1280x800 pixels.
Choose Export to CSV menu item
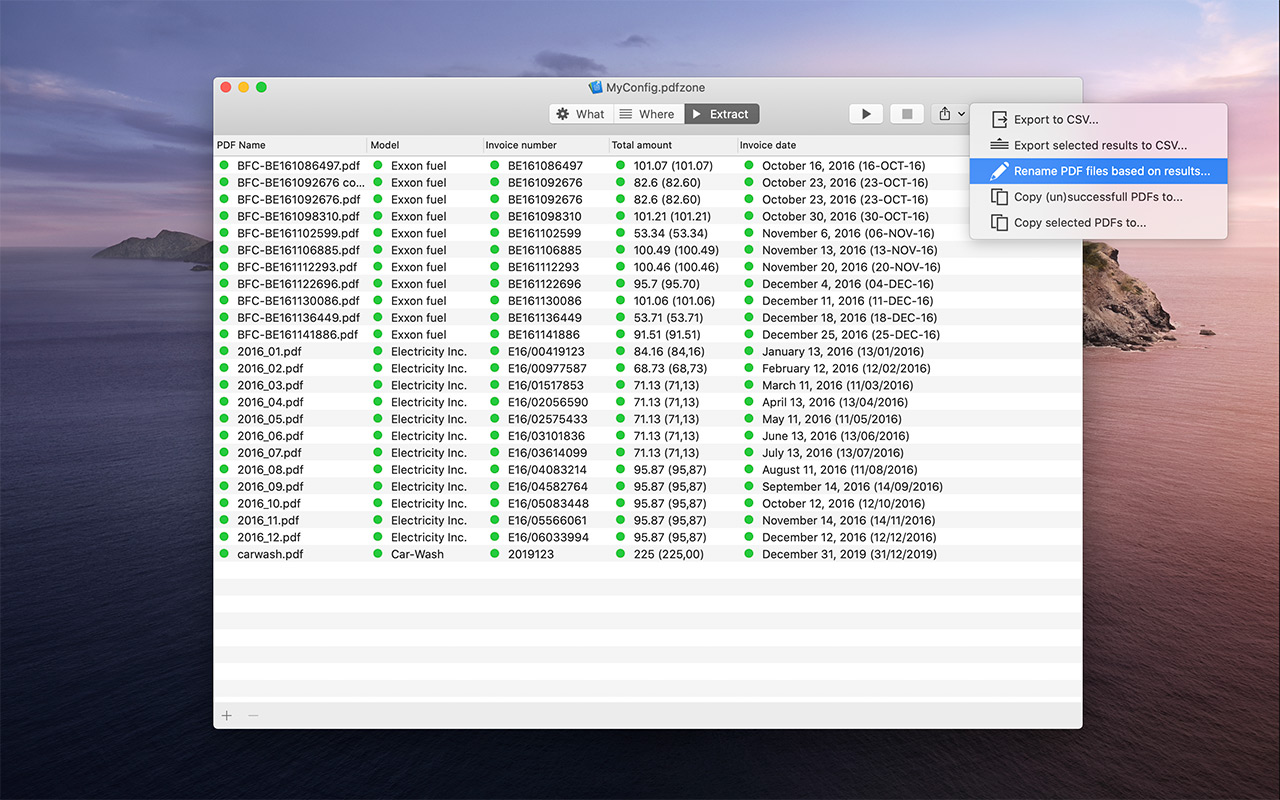point(1055,120)
